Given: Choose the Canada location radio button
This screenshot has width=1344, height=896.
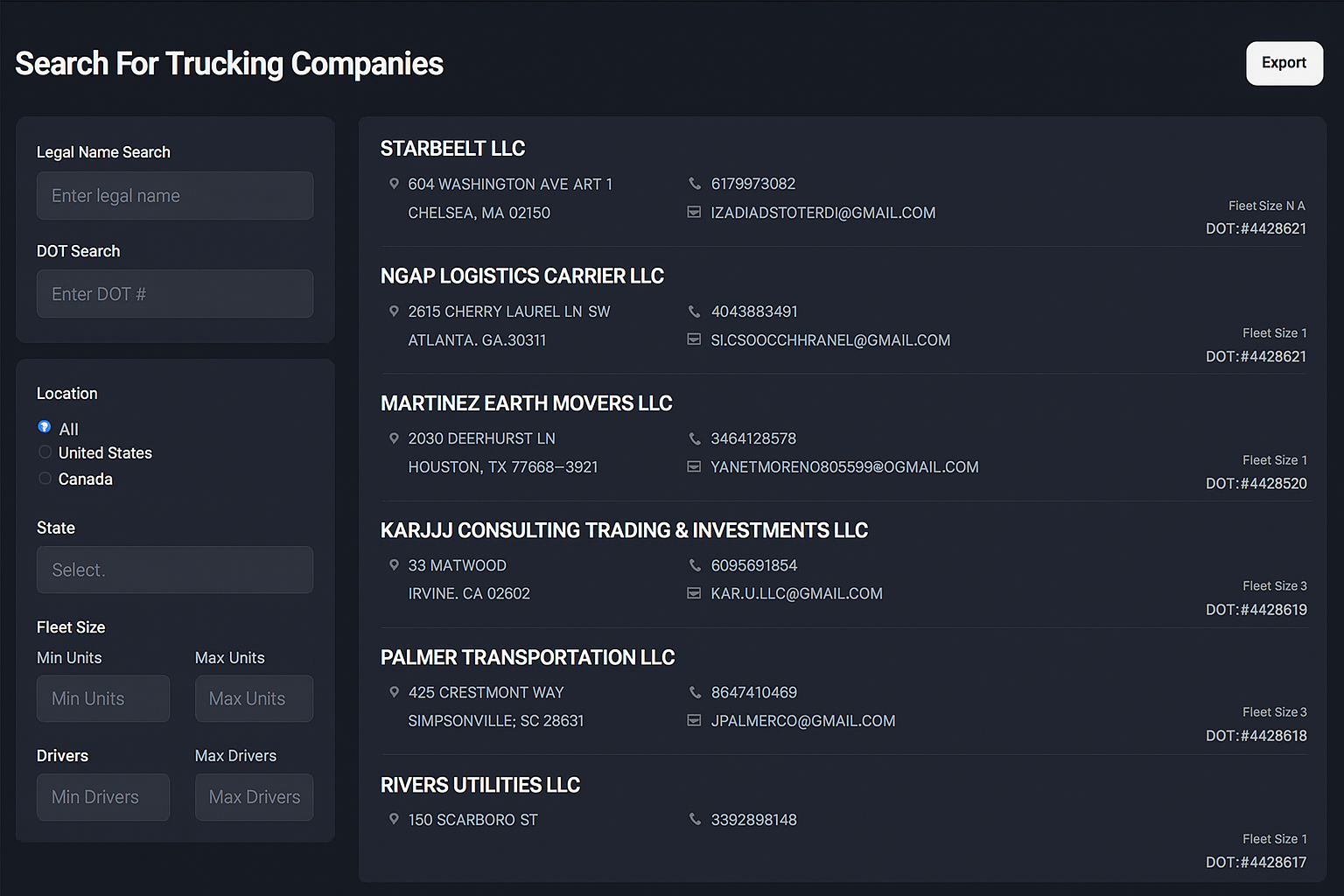Looking at the screenshot, I should tap(45, 479).
